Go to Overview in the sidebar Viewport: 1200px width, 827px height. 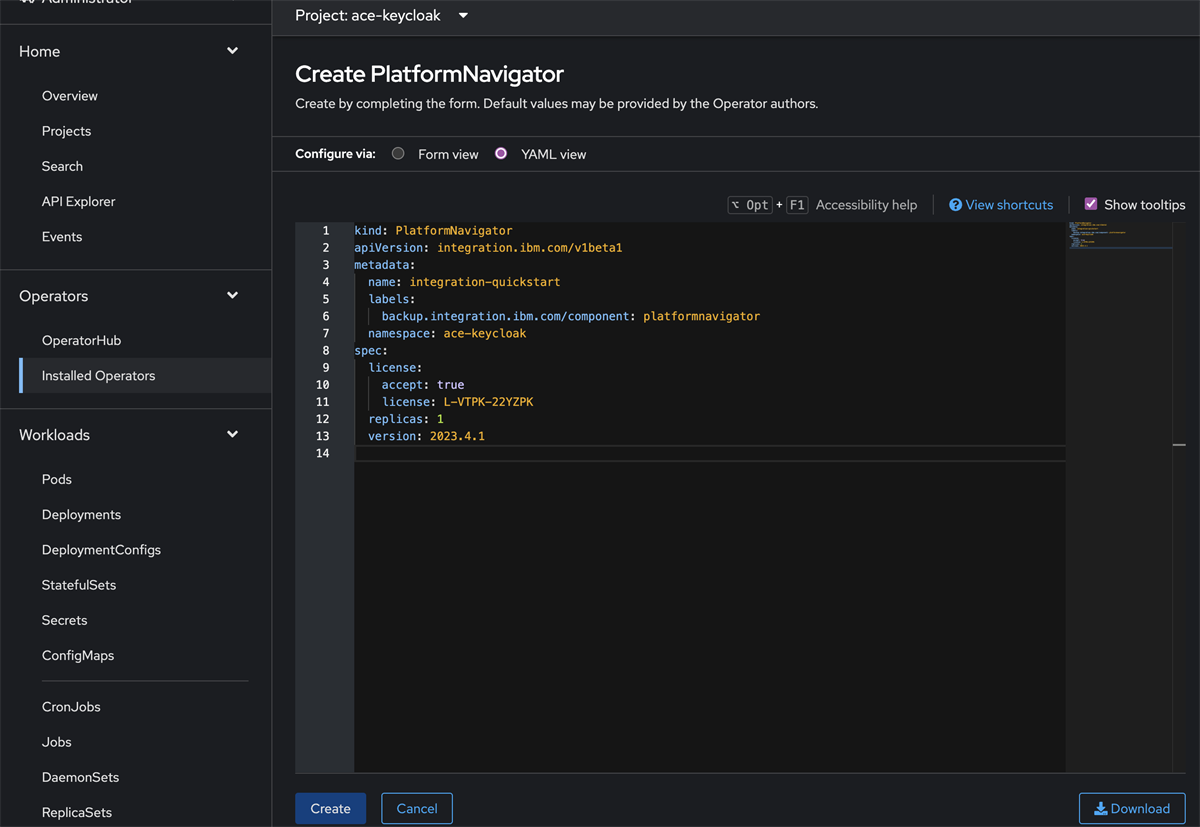(x=70, y=96)
